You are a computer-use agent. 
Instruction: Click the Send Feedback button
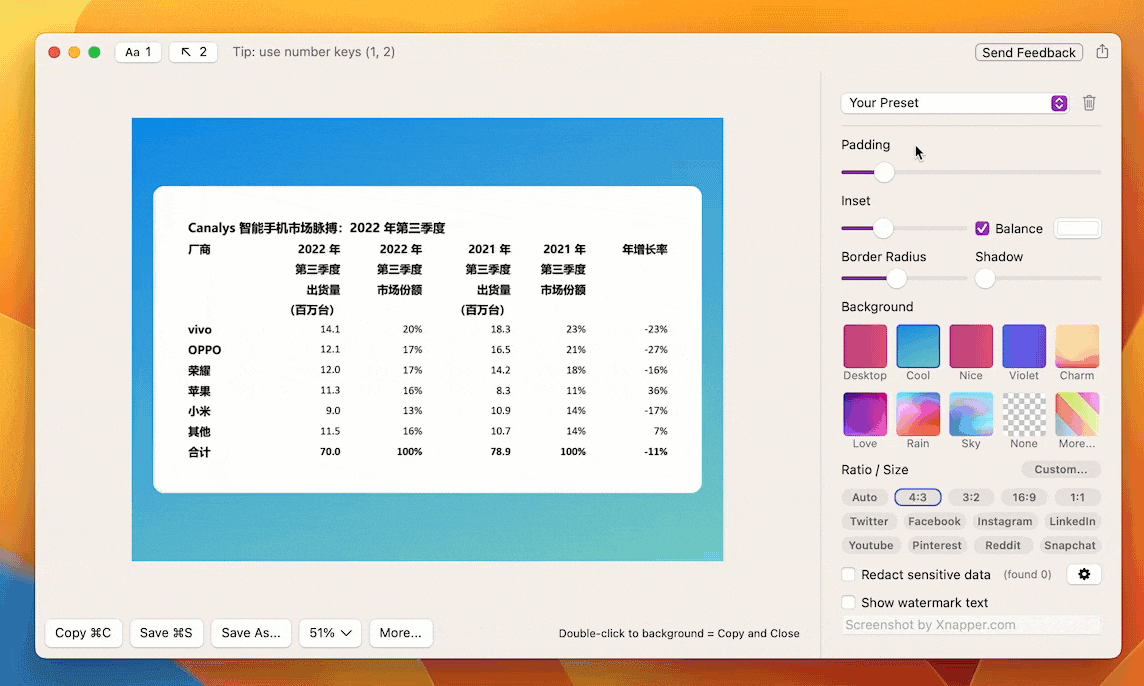coord(1028,52)
